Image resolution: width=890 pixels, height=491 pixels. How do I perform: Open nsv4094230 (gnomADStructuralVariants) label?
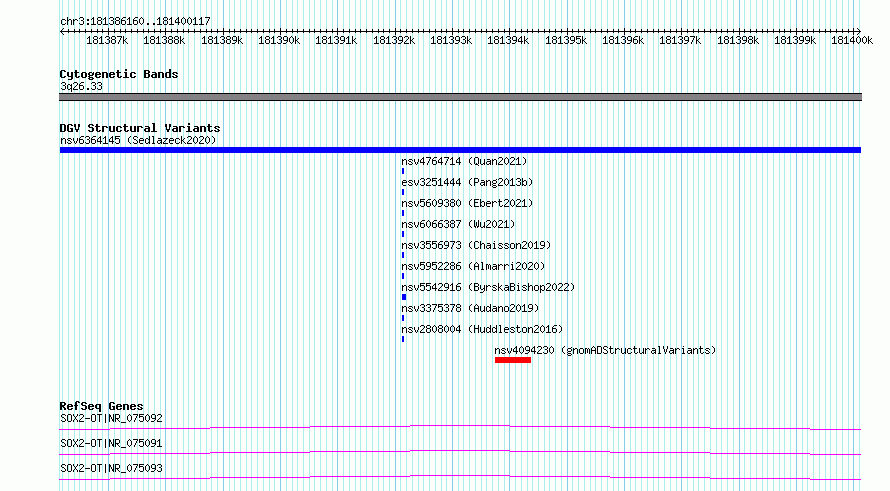click(x=605, y=350)
